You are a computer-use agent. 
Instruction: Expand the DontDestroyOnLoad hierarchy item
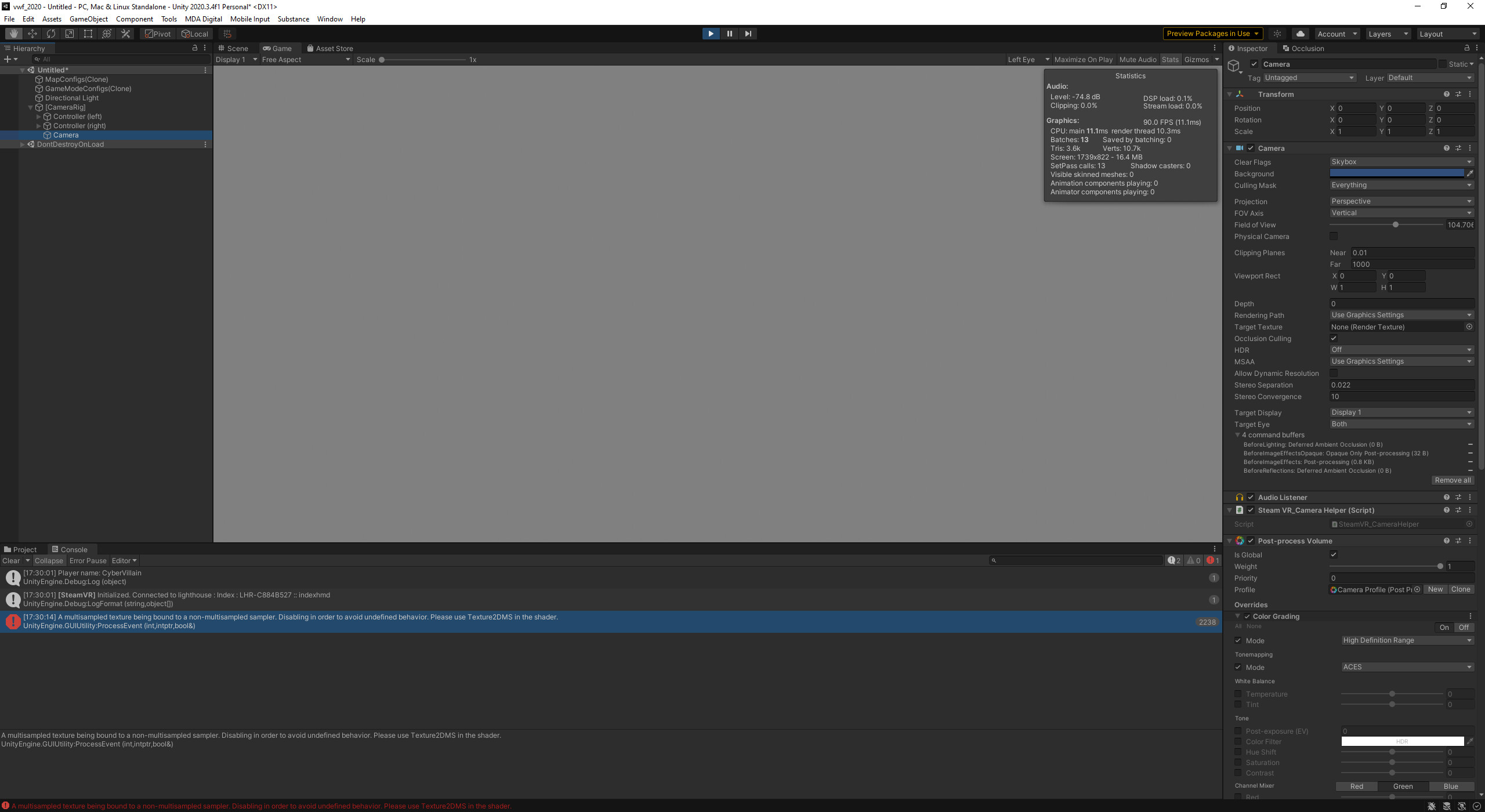(23, 144)
